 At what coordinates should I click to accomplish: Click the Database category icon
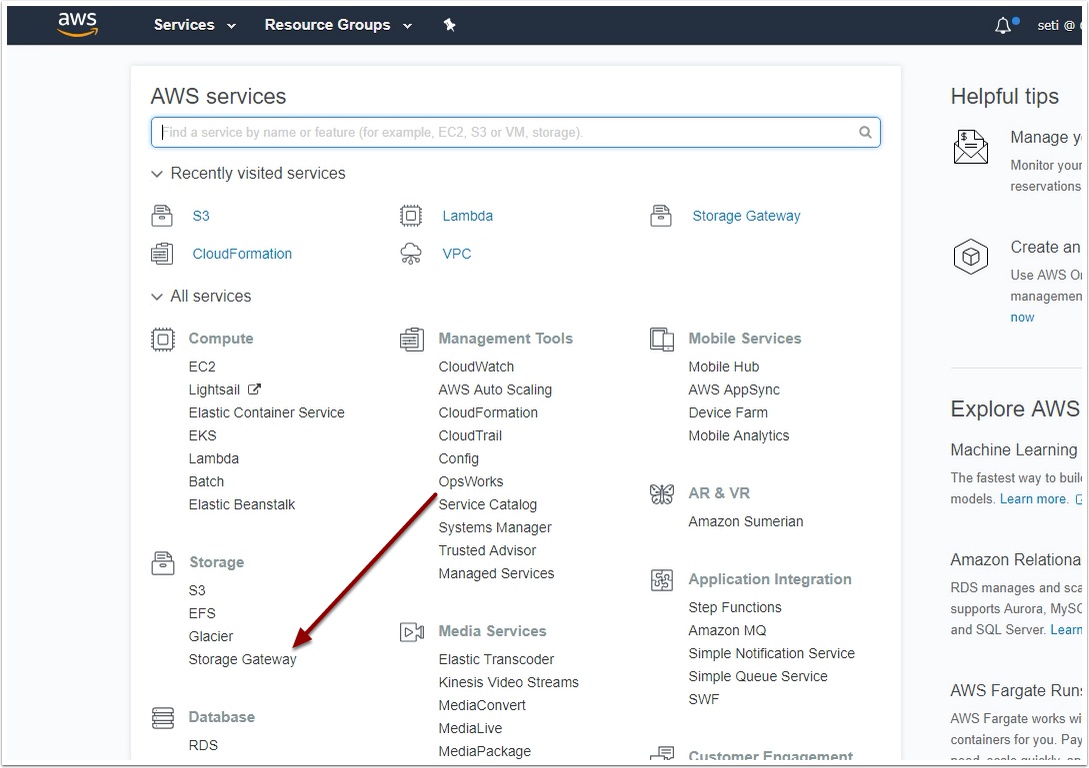(163, 717)
